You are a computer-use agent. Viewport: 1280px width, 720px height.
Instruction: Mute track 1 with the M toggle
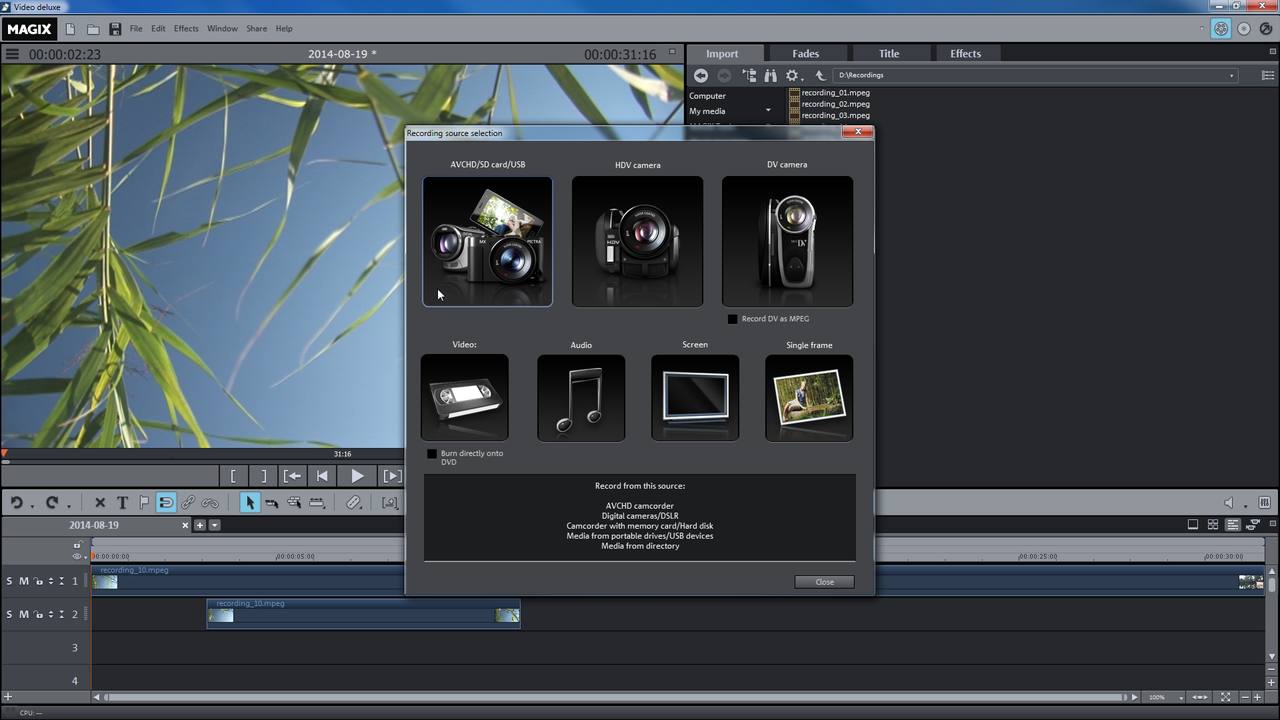22,580
